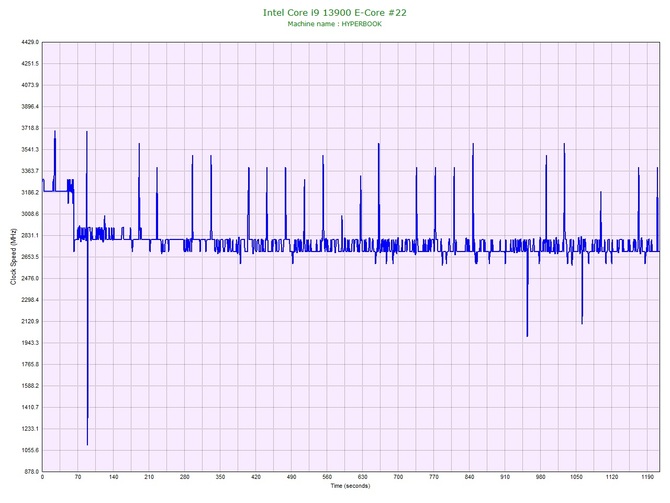The width and height of the screenshot is (670, 503).
Task: Click the x-axis tick label 980
Action: click(541, 477)
